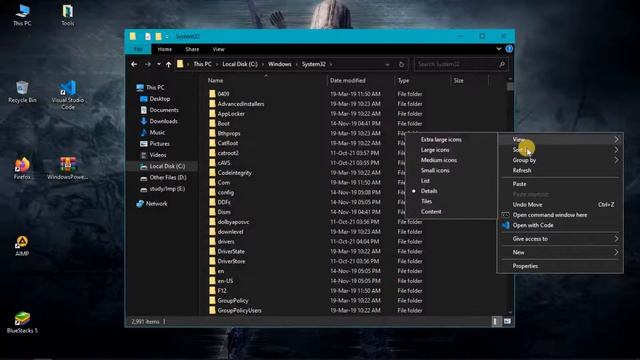The image size is (640, 360).
Task: Launch AIMP desktop shortcut
Action: (x=22, y=245)
